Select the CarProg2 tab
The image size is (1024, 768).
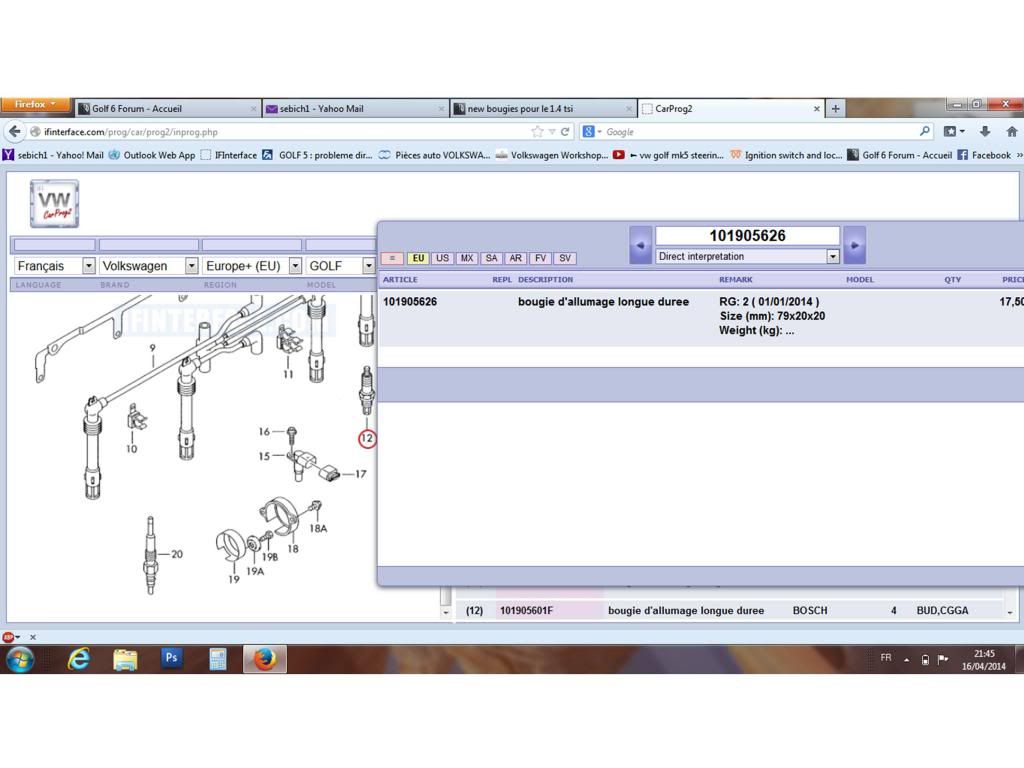tap(731, 108)
